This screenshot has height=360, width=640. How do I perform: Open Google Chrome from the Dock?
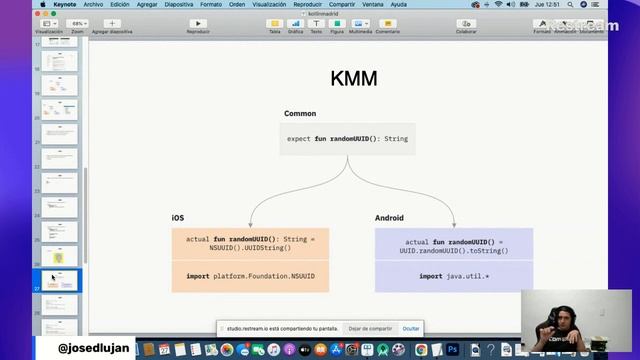[x=421, y=350]
